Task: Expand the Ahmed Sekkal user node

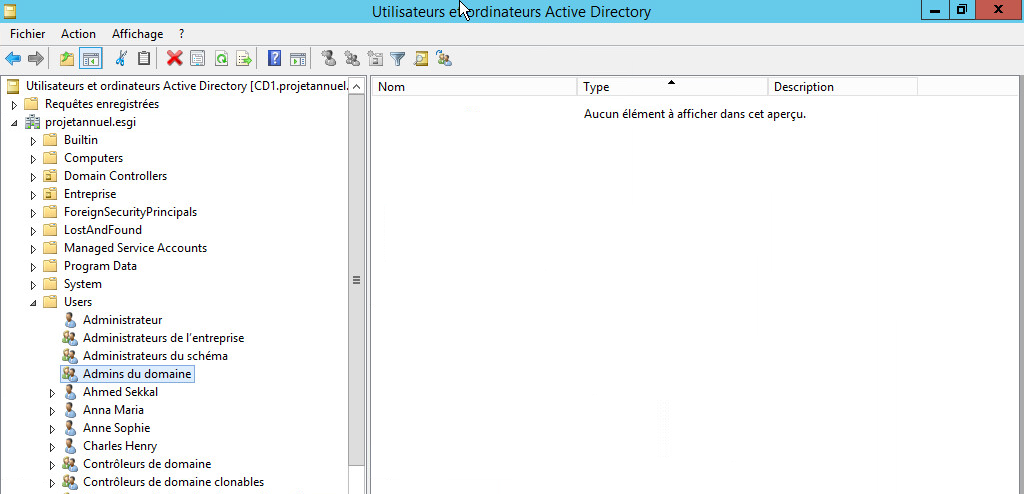Action: [x=53, y=393]
